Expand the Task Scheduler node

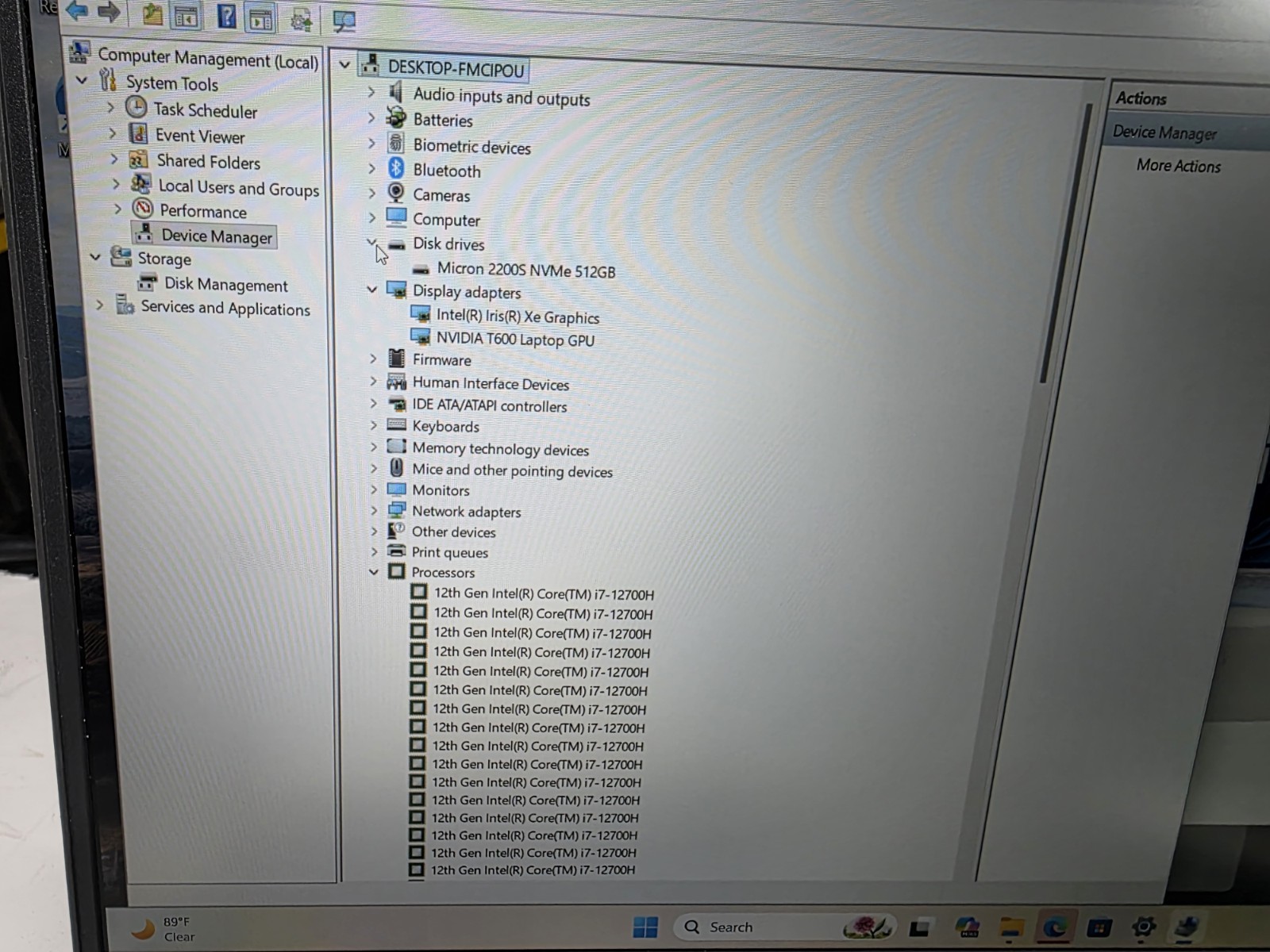pyautogui.click(x=110, y=107)
